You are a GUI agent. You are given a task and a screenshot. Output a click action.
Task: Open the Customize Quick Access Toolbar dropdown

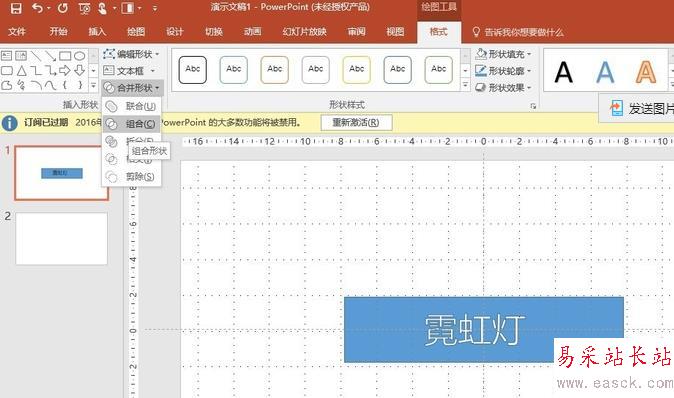click(155, 9)
